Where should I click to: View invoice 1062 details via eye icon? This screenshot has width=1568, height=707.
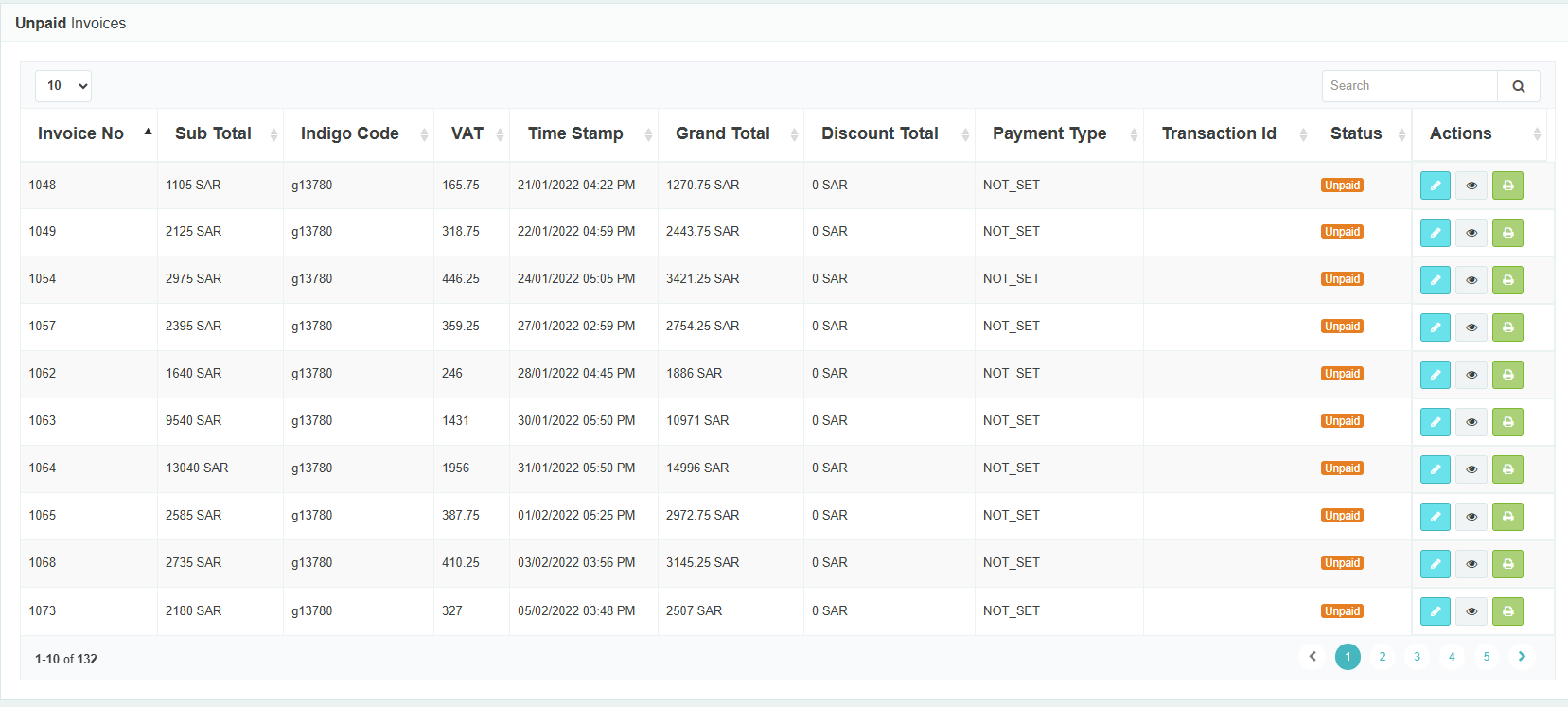pos(1471,375)
